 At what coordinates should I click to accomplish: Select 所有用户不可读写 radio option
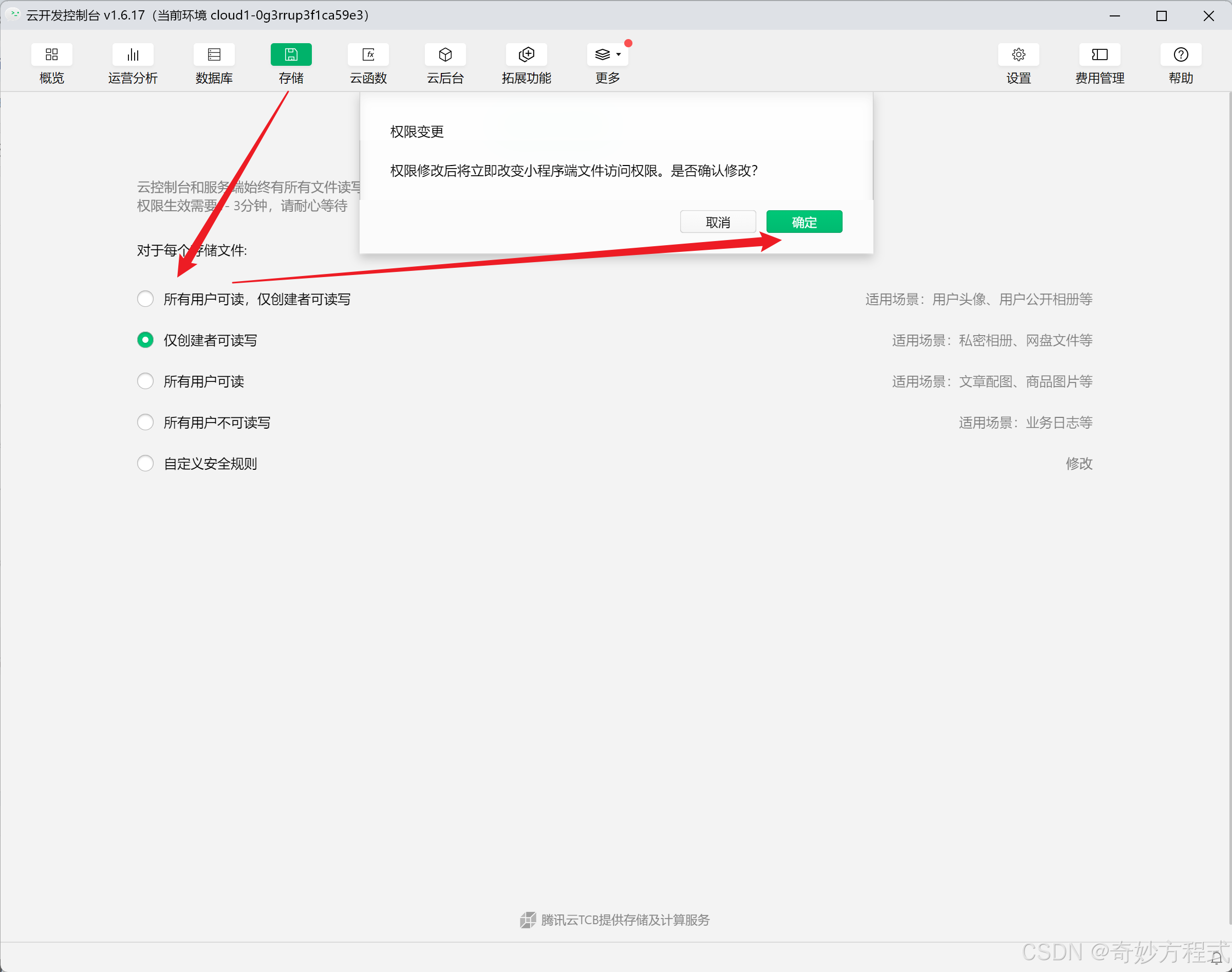[x=145, y=423]
